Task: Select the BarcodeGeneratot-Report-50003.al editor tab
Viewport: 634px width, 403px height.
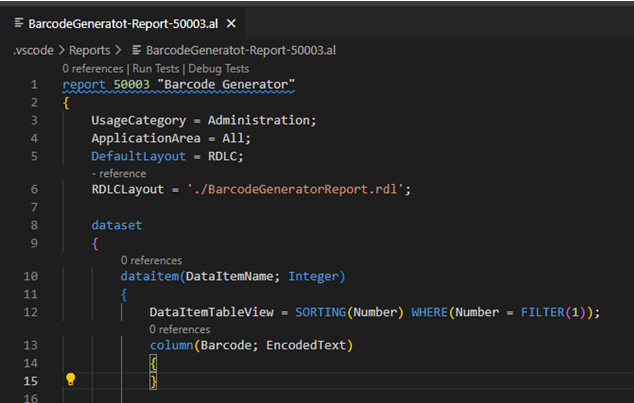Action: (x=123, y=24)
